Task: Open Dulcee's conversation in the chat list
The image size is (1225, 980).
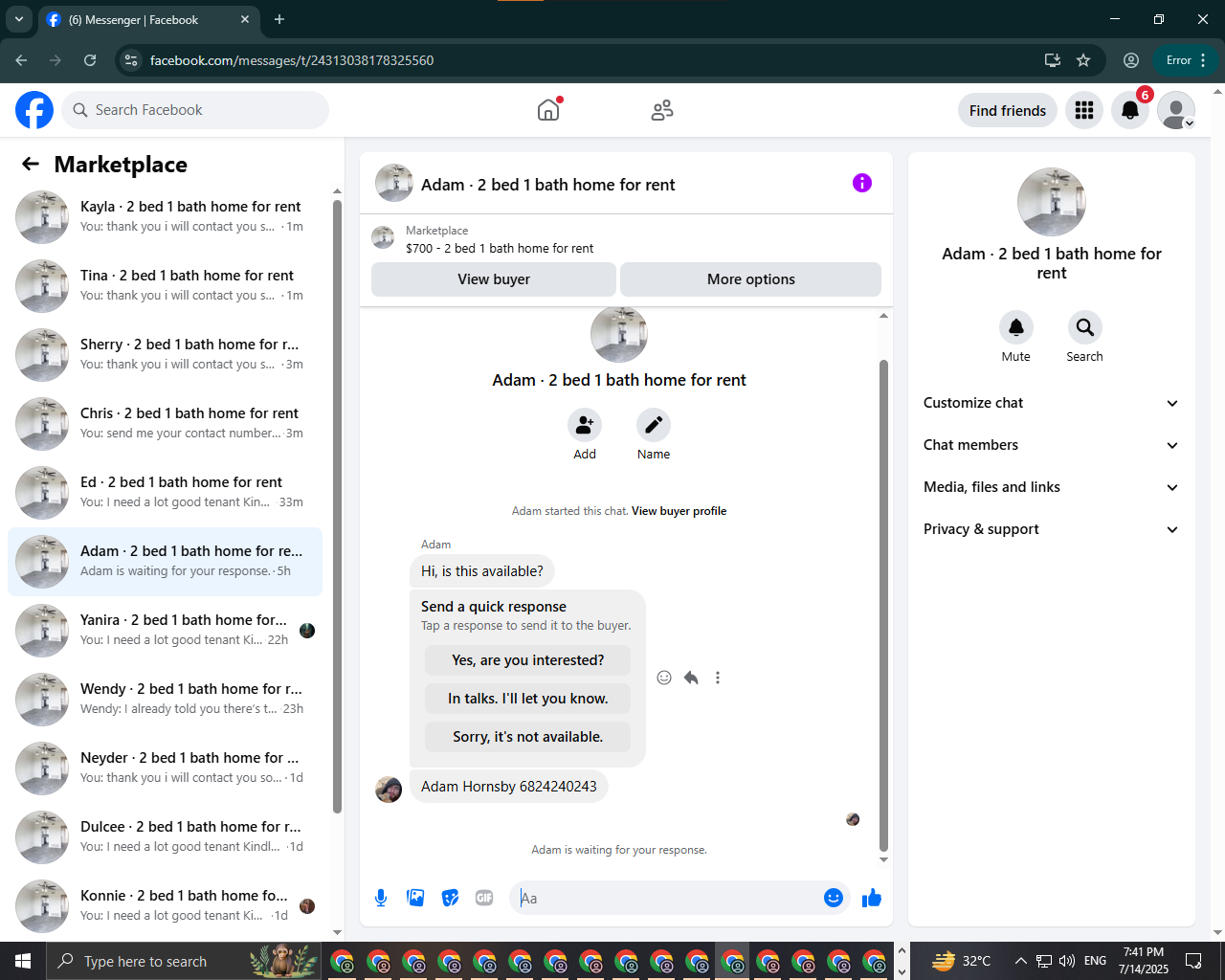Action: [x=165, y=836]
